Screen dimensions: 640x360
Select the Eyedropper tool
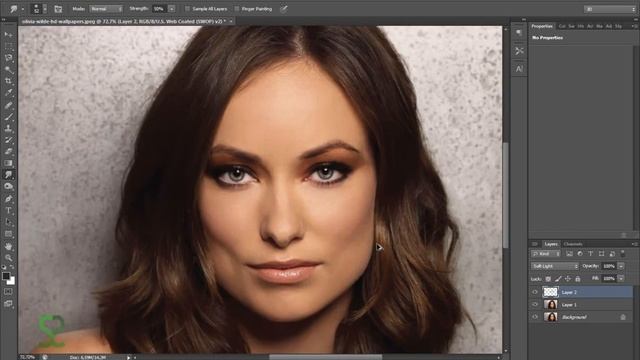pos(8,93)
